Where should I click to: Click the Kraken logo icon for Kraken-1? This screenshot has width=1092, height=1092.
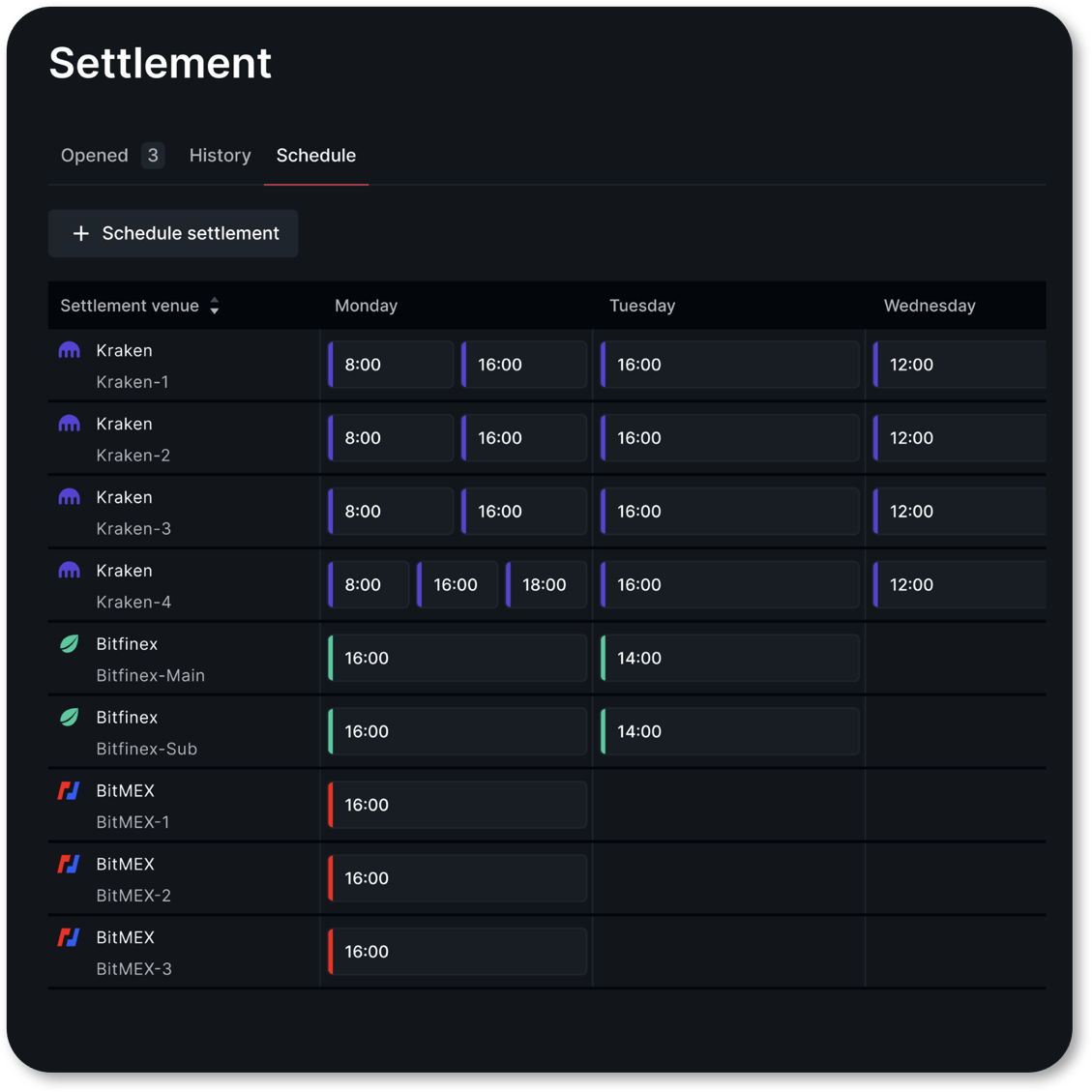pos(69,350)
